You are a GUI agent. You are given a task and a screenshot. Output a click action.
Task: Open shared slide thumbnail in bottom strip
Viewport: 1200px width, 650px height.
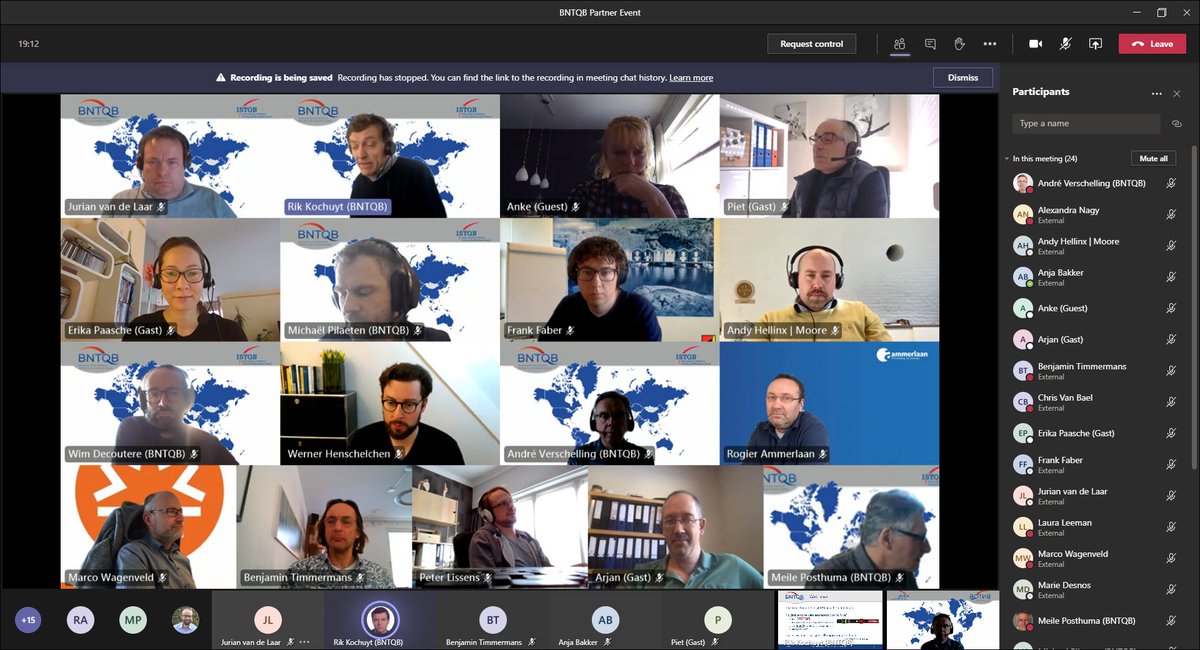coord(830,620)
